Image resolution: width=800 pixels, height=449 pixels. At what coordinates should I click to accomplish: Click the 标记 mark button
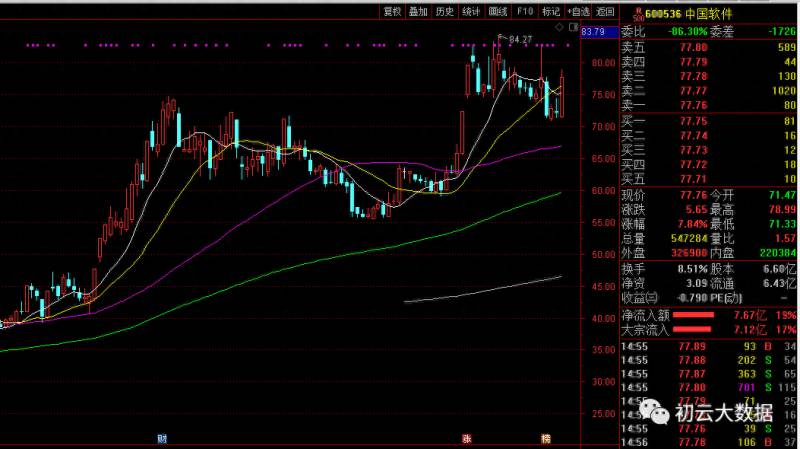pyautogui.click(x=551, y=11)
